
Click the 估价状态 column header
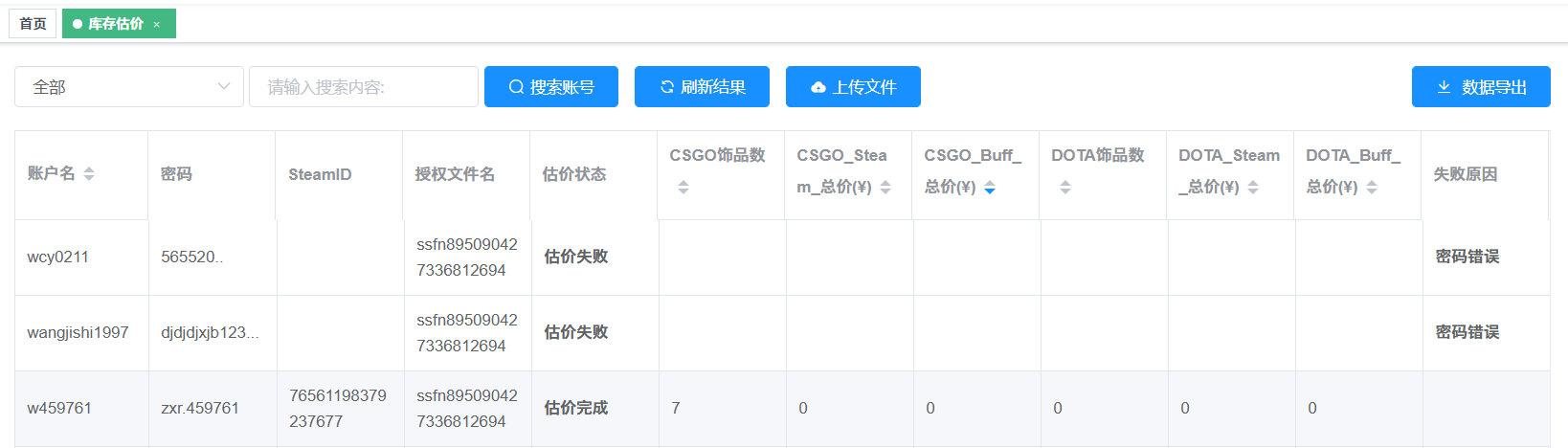[574, 174]
